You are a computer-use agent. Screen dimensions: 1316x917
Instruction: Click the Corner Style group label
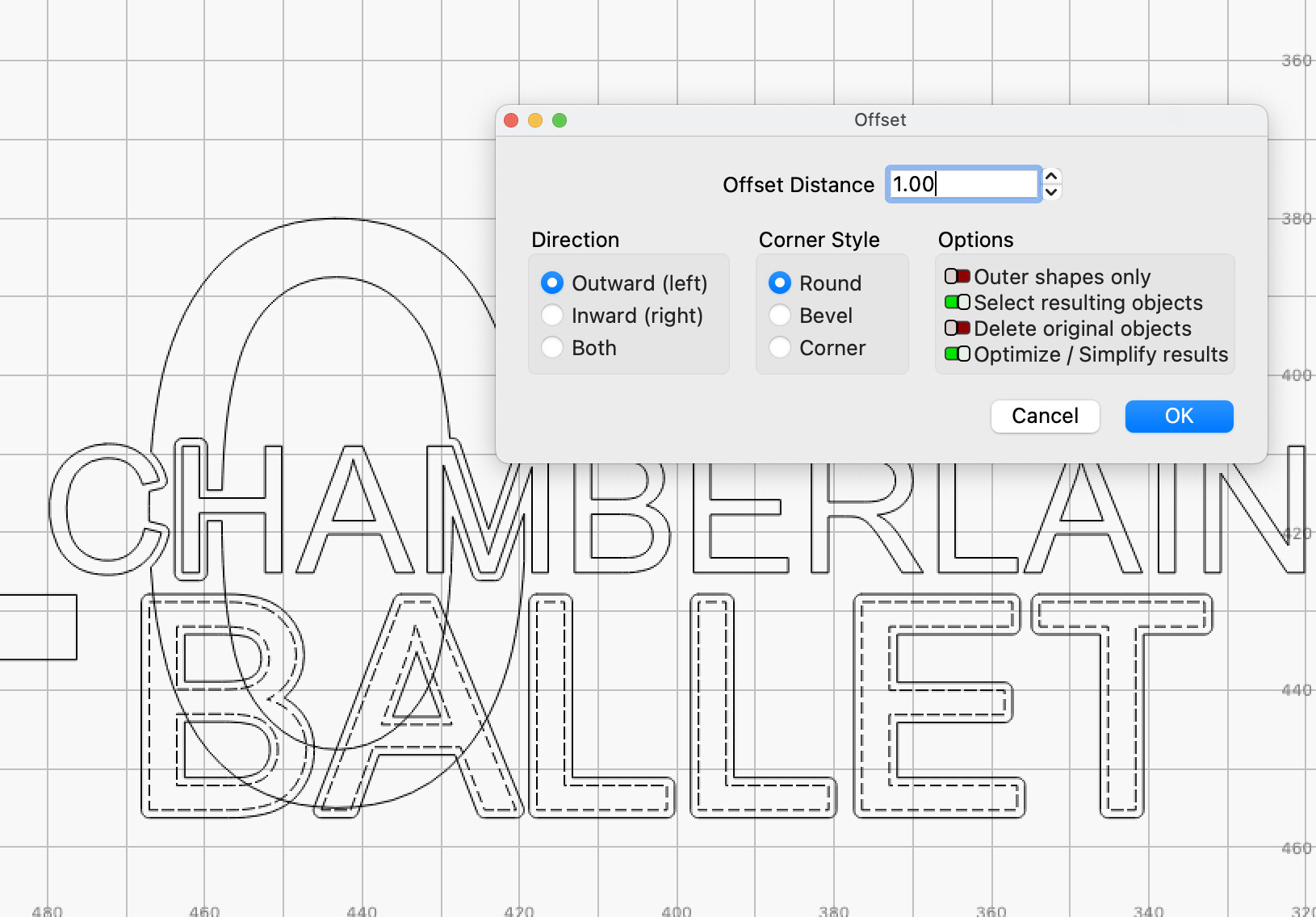click(x=819, y=240)
